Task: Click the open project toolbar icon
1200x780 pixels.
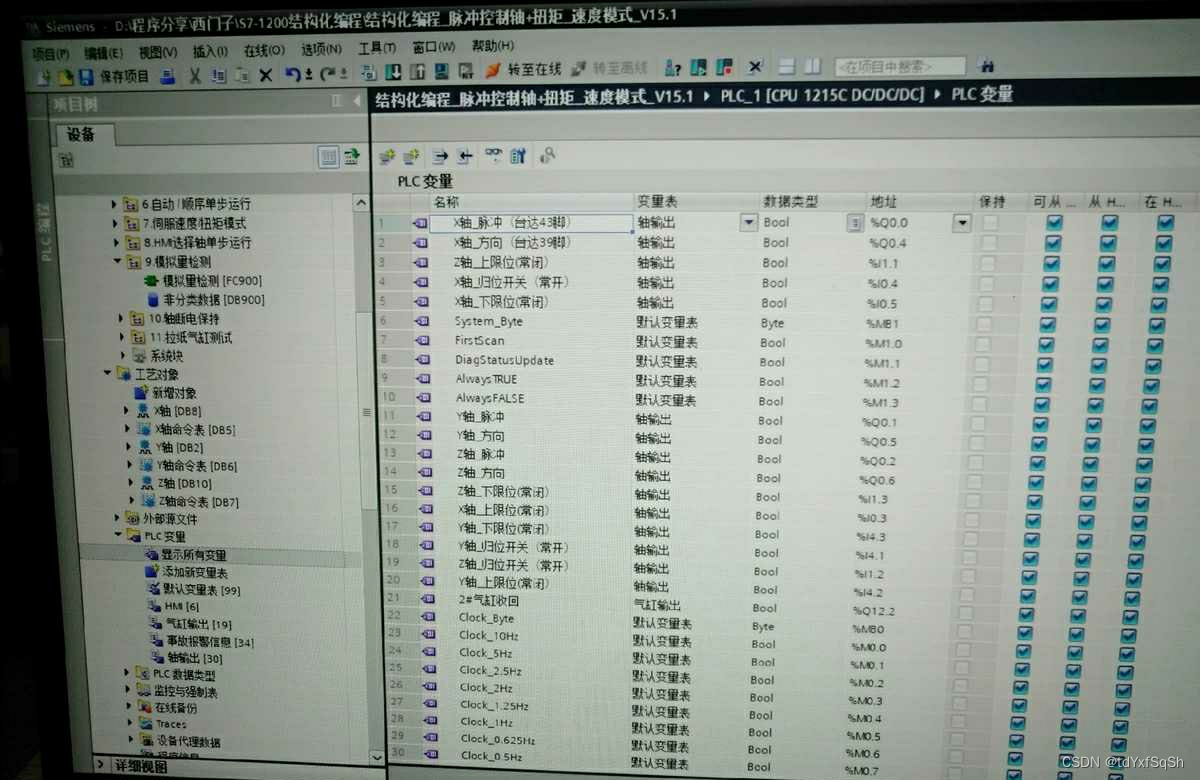Action: 64,75
